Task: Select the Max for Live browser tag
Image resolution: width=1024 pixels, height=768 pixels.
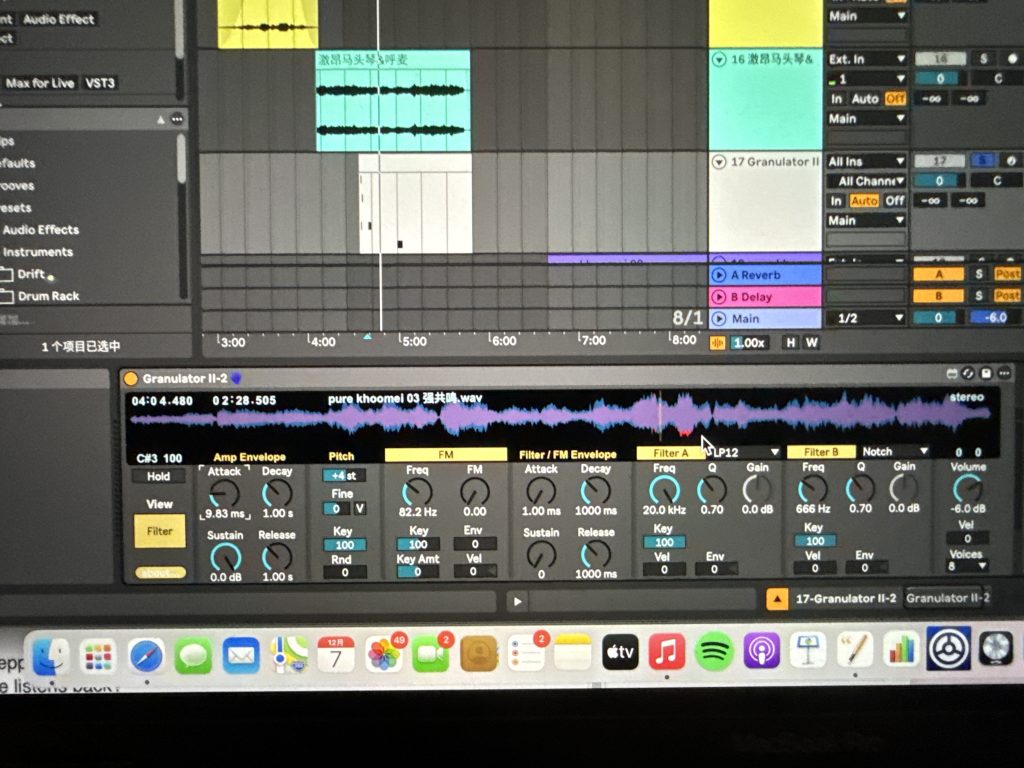Action: click(40, 83)
